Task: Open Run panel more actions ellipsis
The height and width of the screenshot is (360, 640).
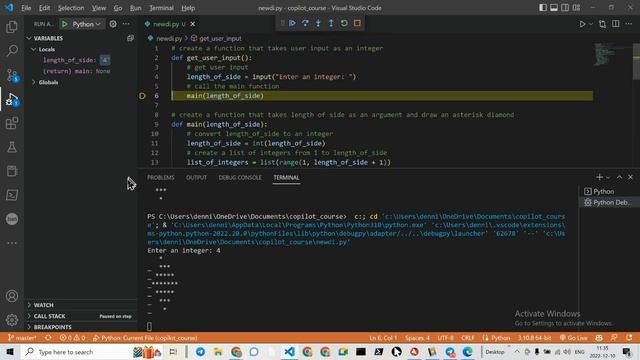Action: pos(126,24)
